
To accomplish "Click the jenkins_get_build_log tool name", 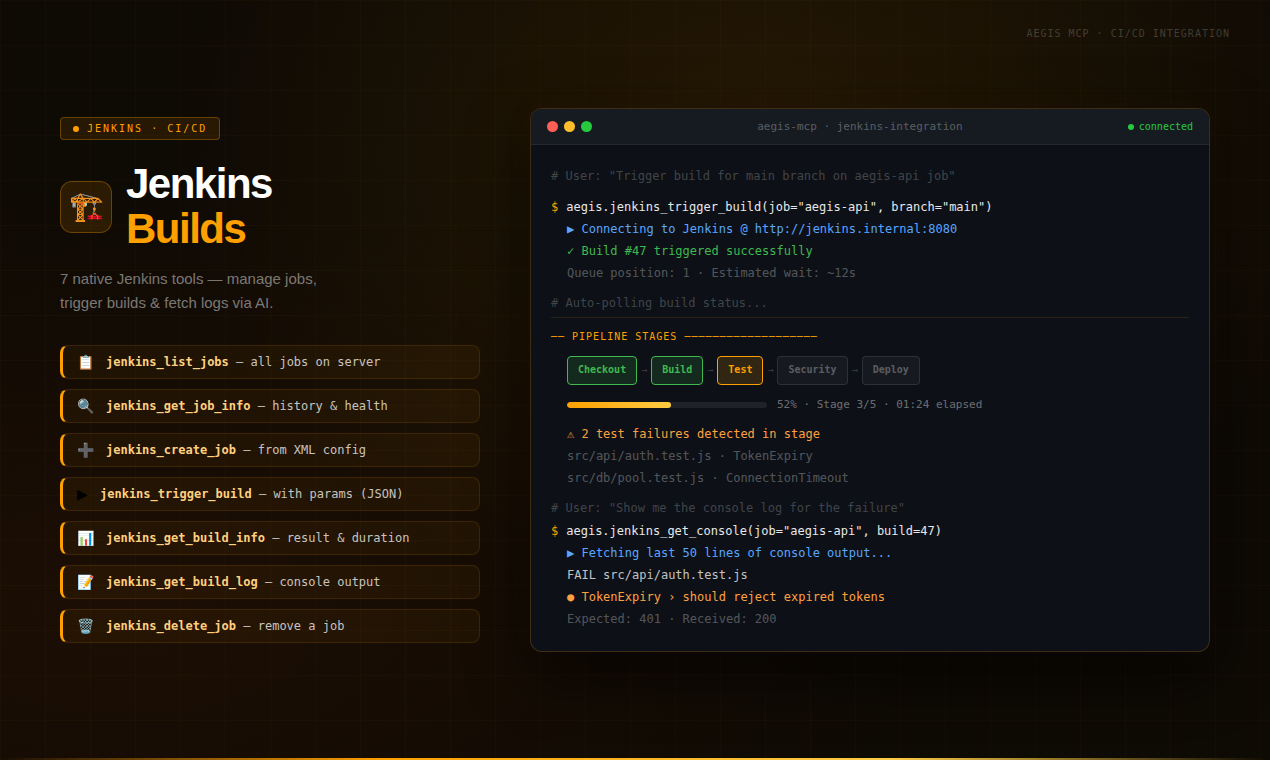I will 182,582.
